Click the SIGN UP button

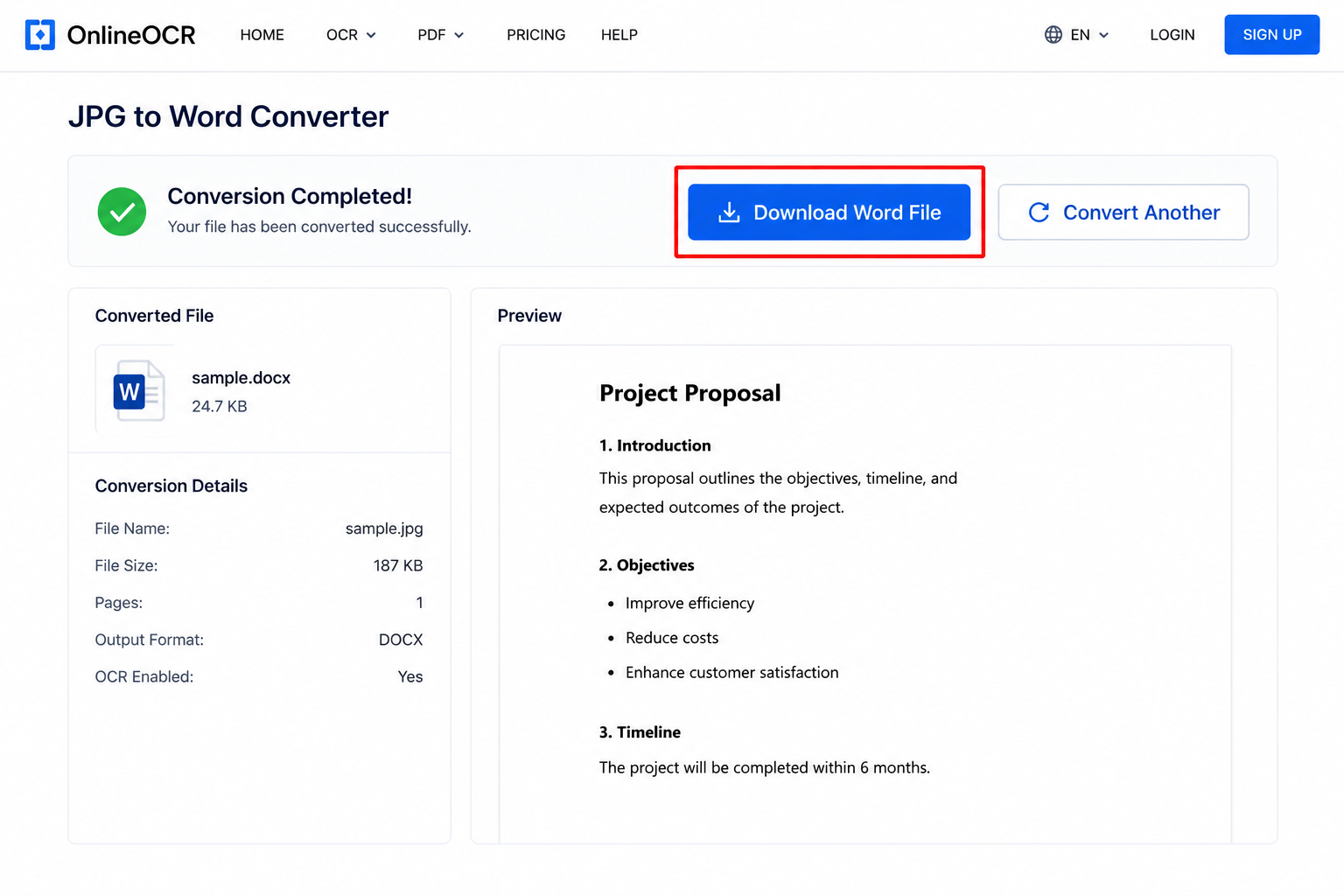[x=1272, y=35]
